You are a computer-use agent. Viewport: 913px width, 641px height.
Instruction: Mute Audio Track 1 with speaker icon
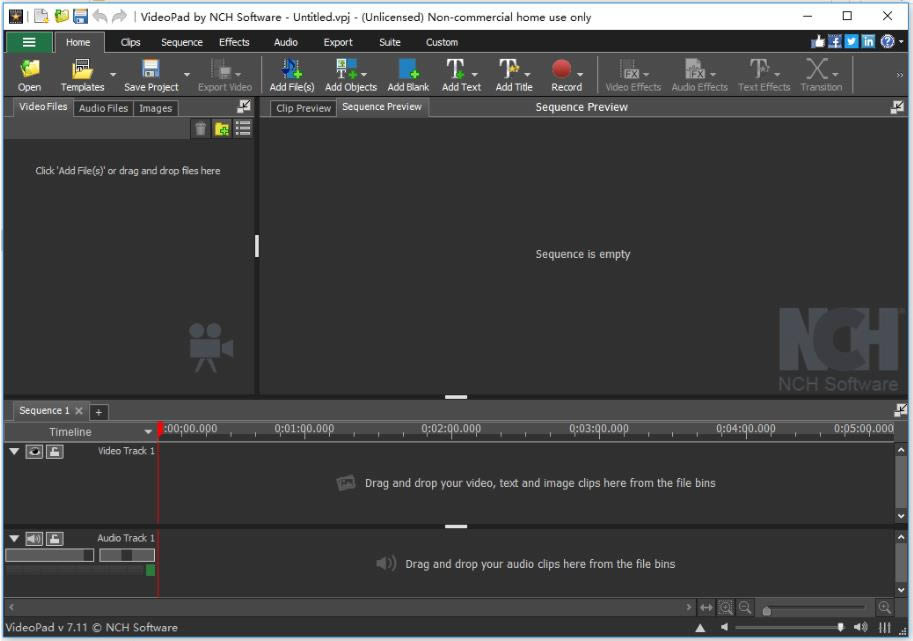click(34, 538)
